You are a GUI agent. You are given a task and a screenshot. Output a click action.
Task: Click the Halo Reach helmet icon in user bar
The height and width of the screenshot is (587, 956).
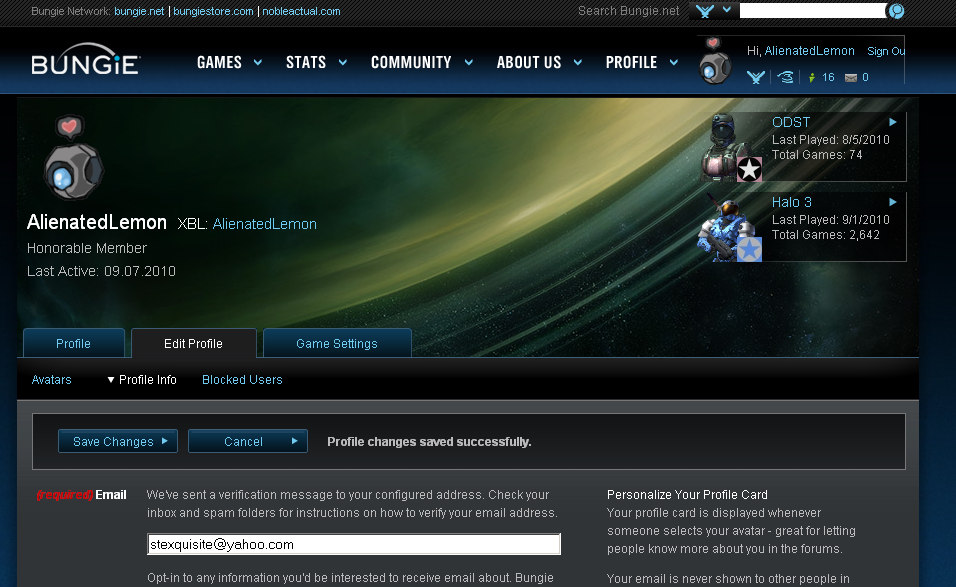coord(785,77)
